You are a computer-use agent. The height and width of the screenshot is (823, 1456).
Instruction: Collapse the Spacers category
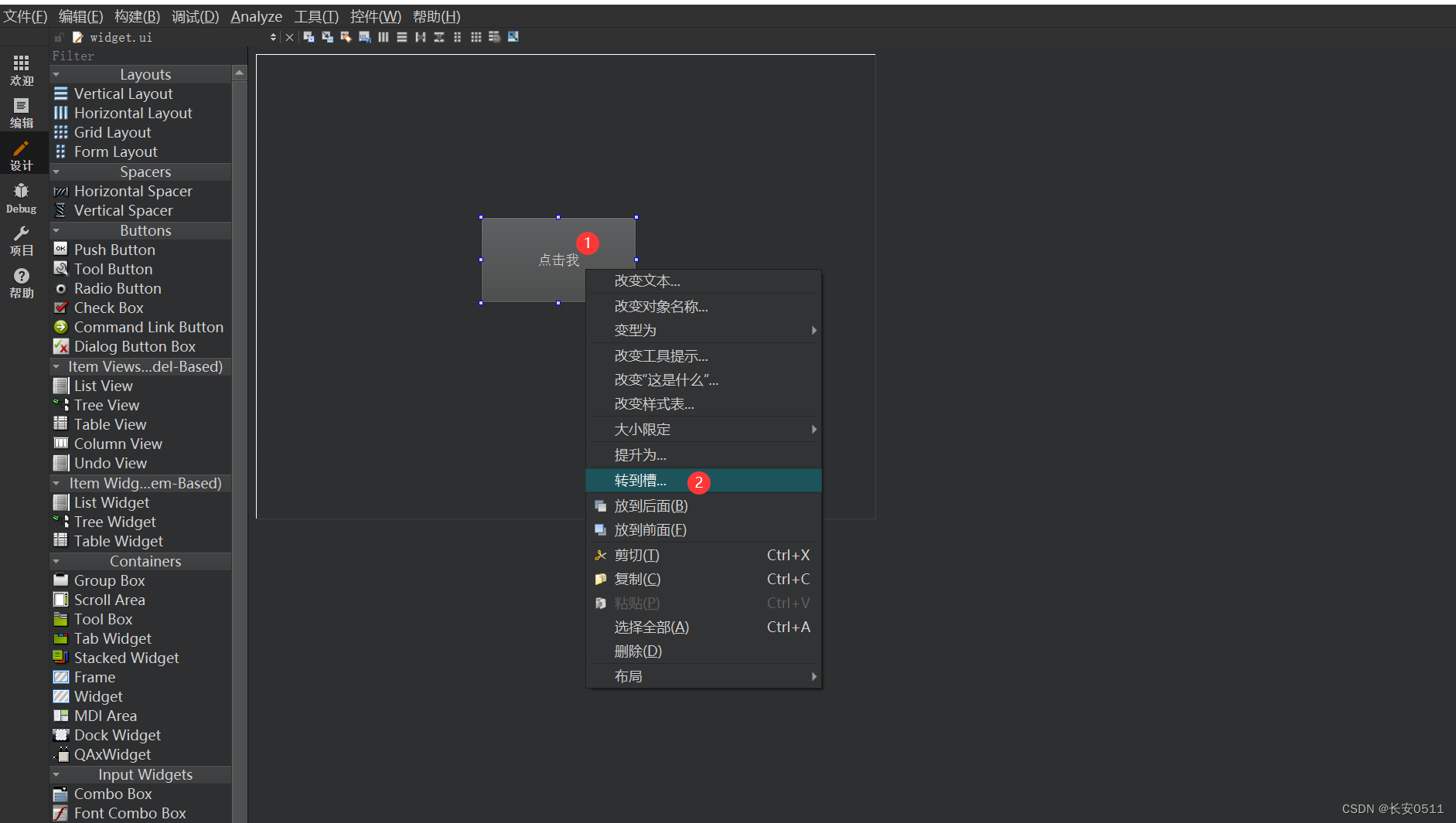point(56,172)
